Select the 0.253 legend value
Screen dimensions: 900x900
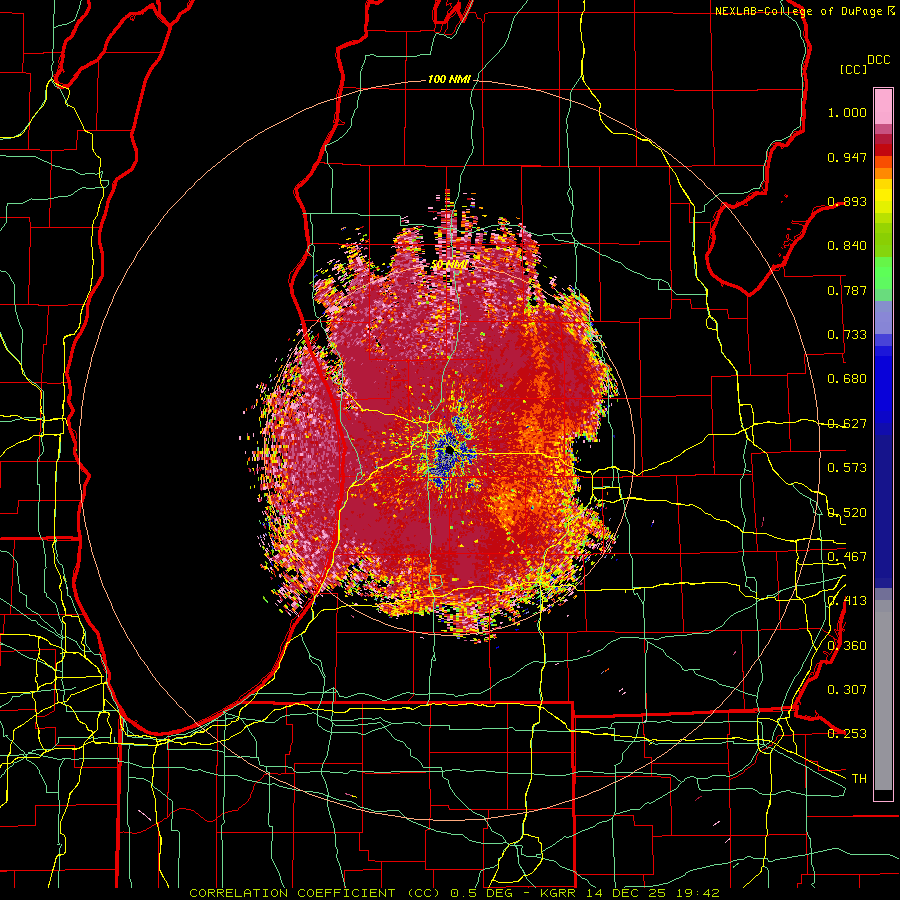click(847, 734)
